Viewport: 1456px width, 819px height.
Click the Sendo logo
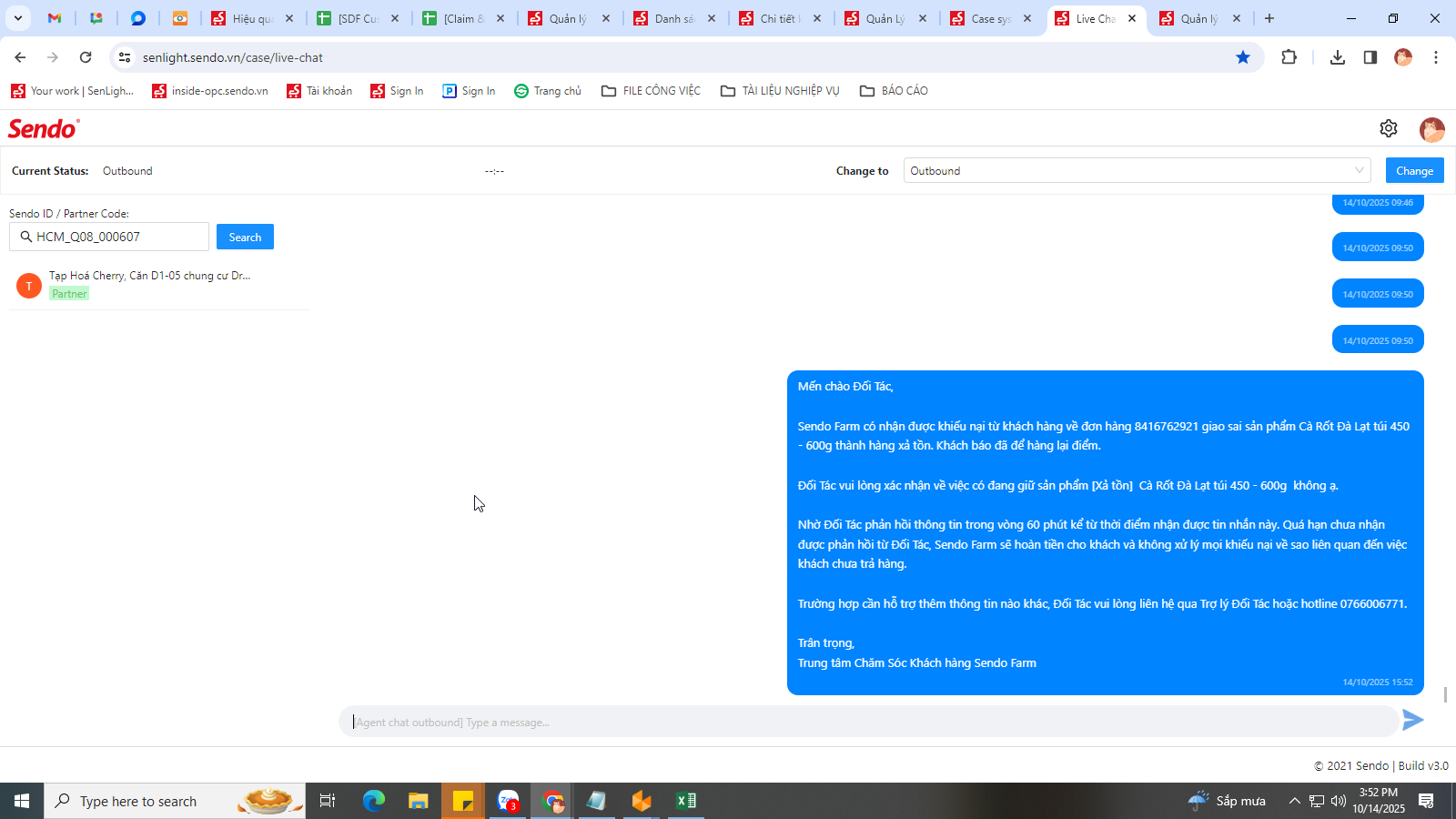pyautogui.click(x=44, y=128)
